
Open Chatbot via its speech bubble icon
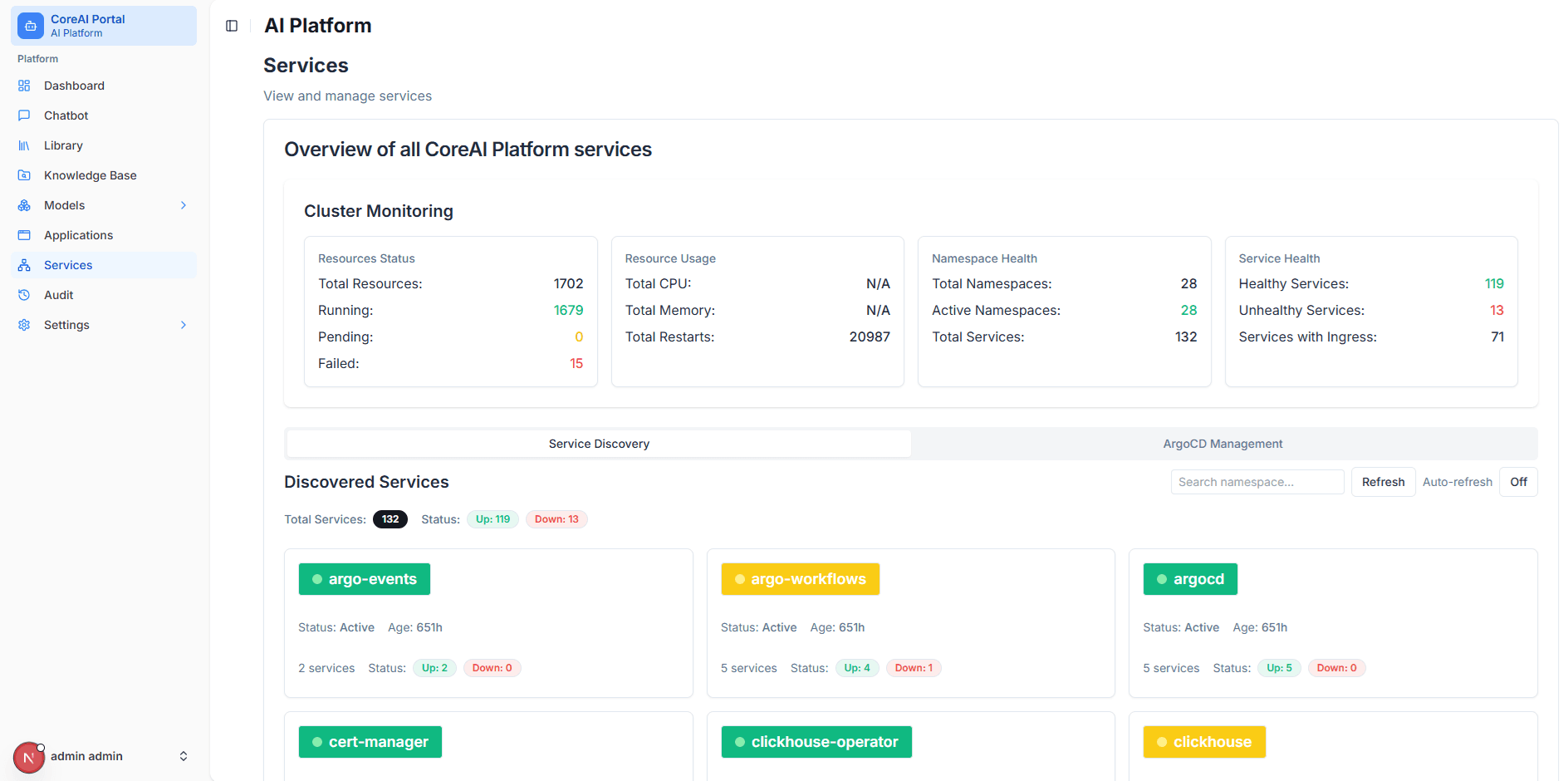click(x=24, y=115)
